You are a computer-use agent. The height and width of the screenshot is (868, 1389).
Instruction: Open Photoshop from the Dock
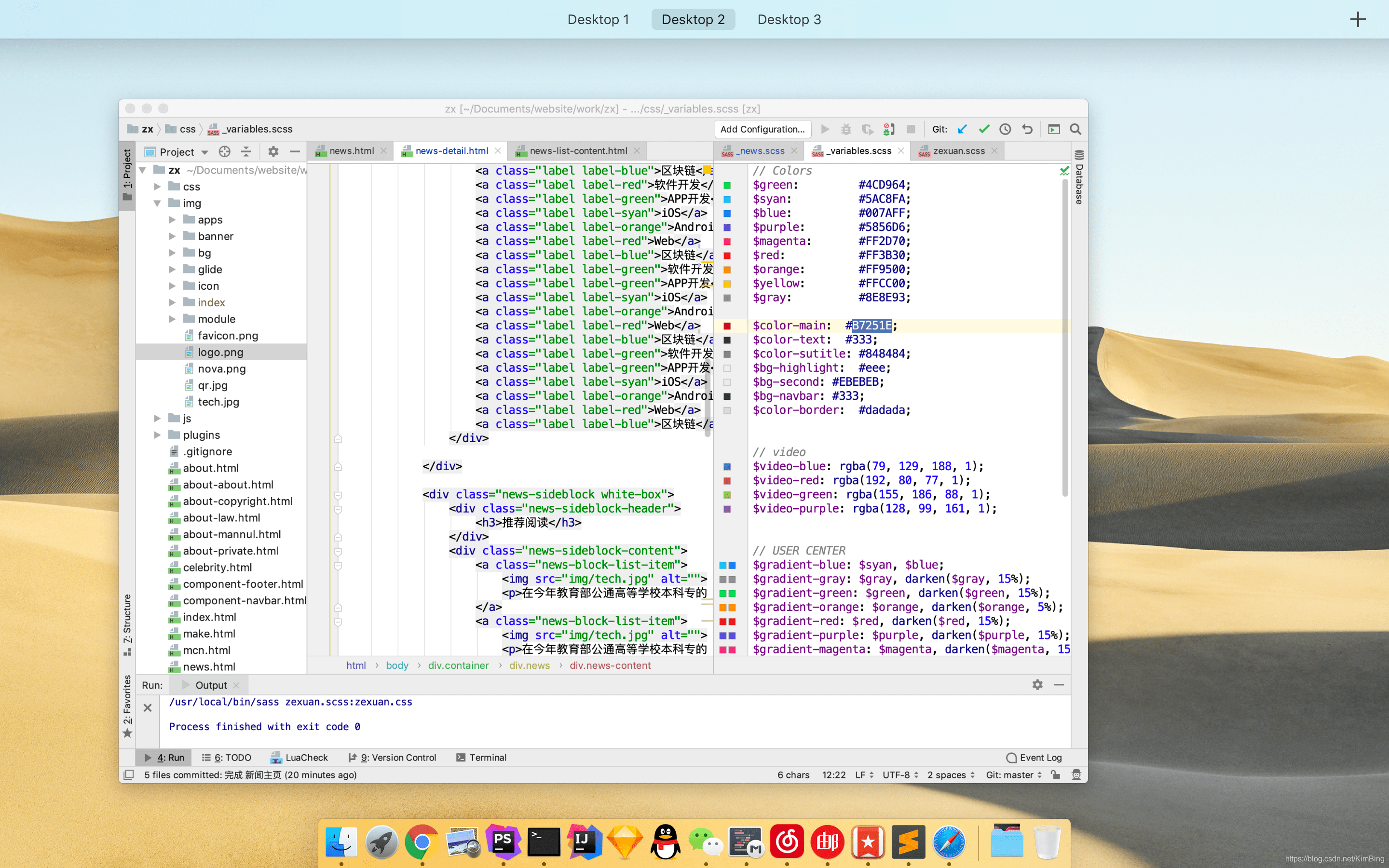(x=503, y=841)
